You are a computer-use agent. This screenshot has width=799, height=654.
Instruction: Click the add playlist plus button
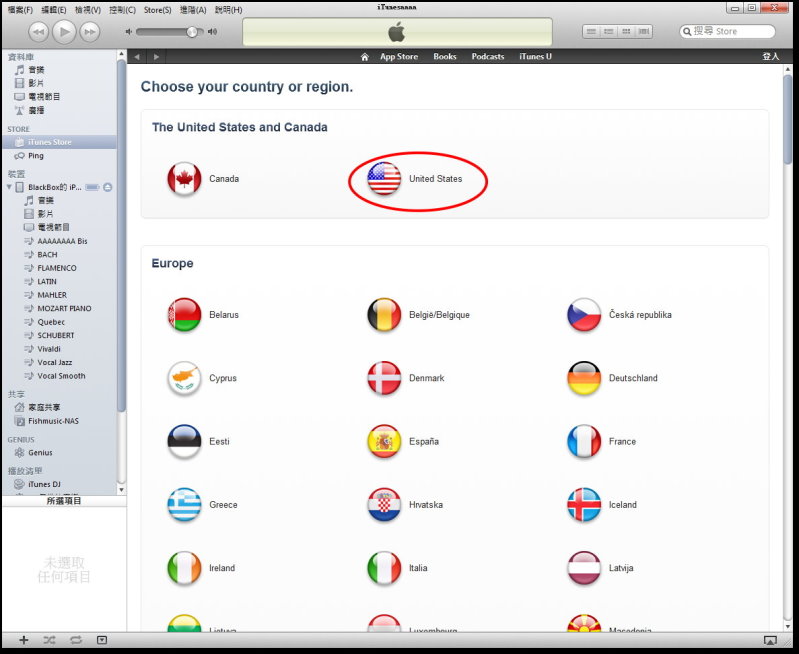pos(23,640)
